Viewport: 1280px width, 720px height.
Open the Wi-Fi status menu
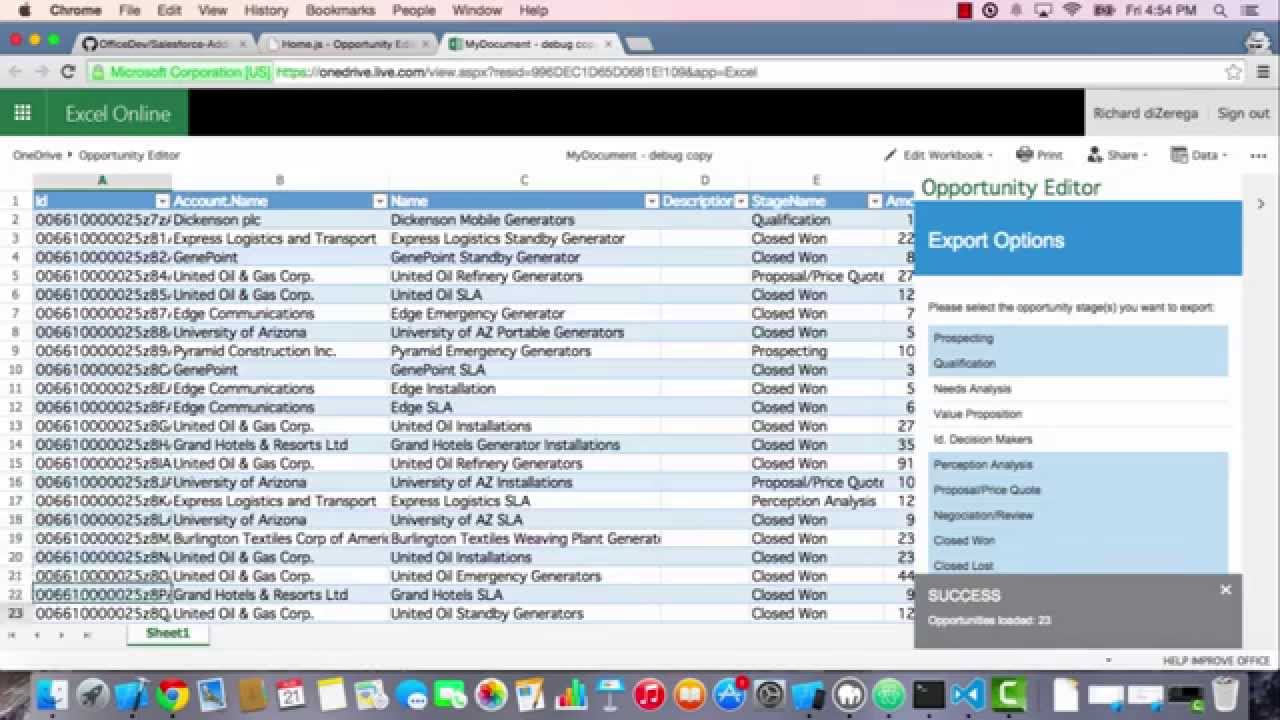point(1072,10)
